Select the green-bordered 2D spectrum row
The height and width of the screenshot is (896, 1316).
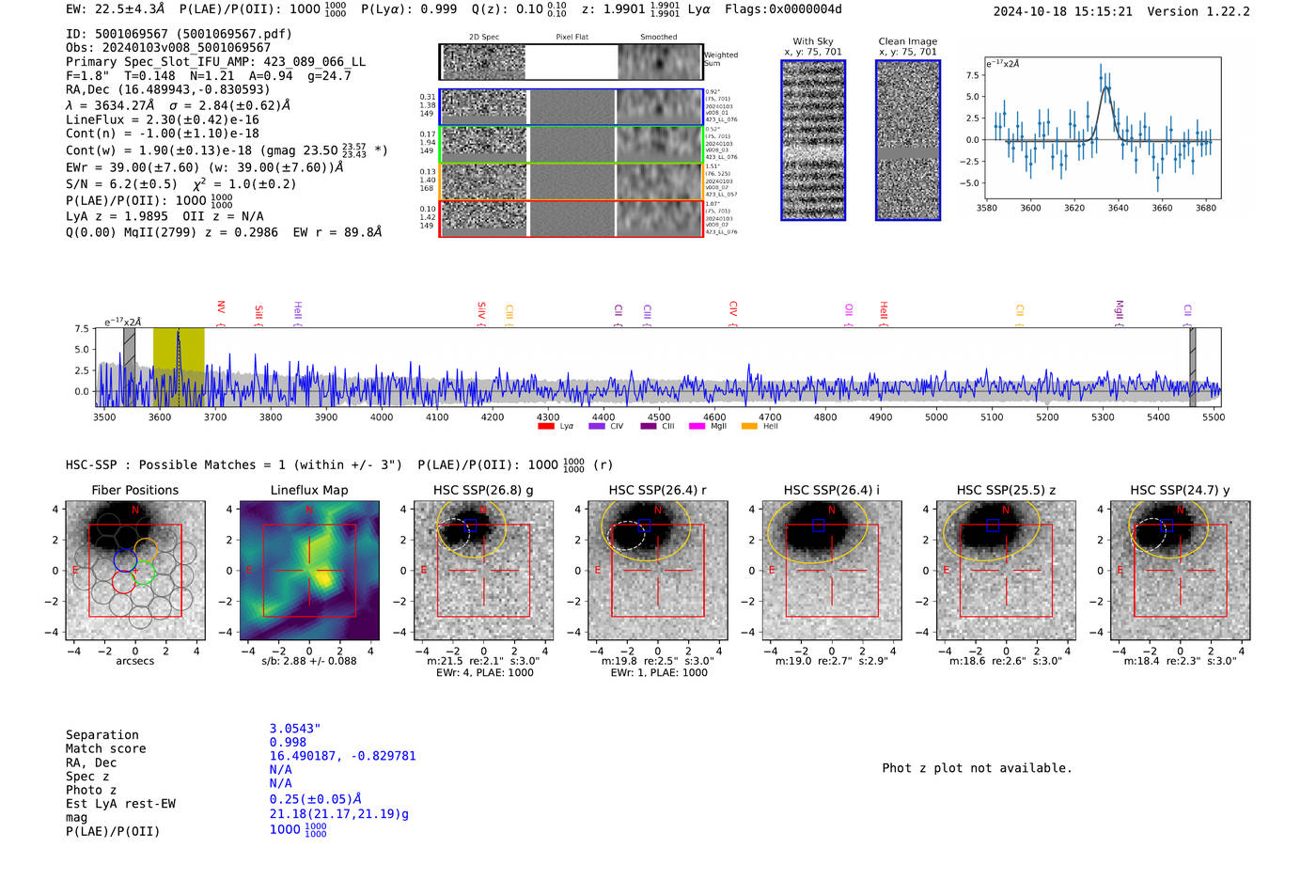click(x=571, y=144)
